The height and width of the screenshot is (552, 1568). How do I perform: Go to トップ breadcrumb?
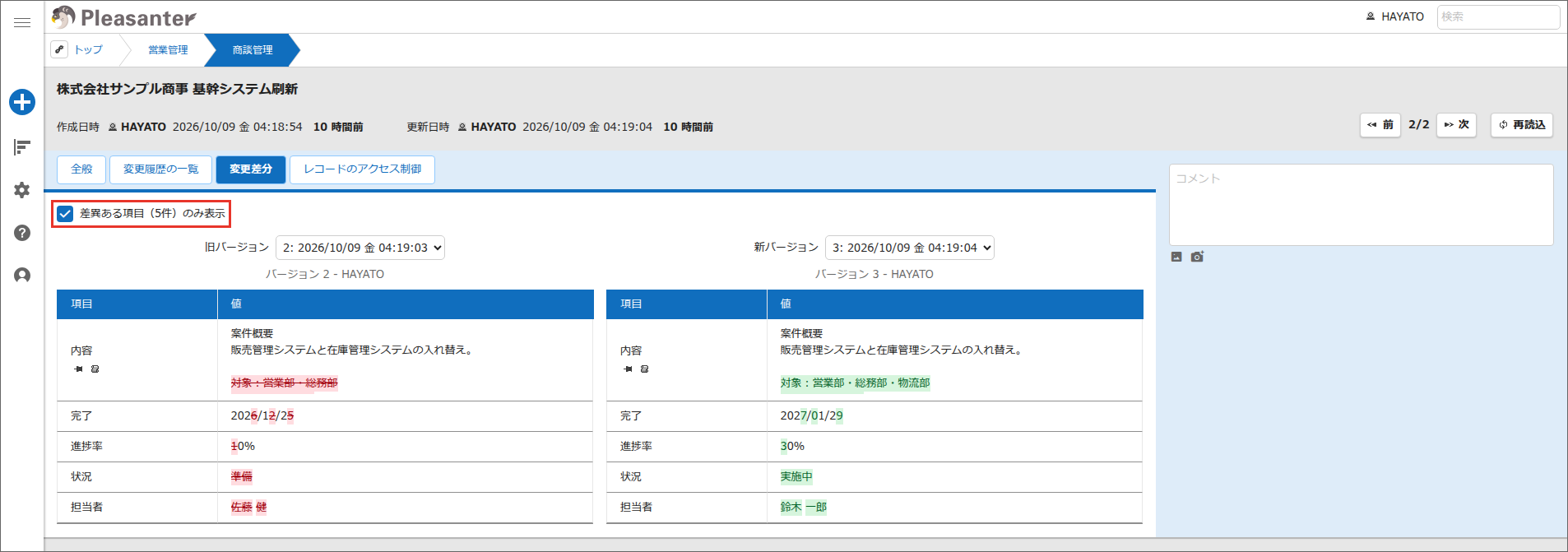tap(89, 50)
